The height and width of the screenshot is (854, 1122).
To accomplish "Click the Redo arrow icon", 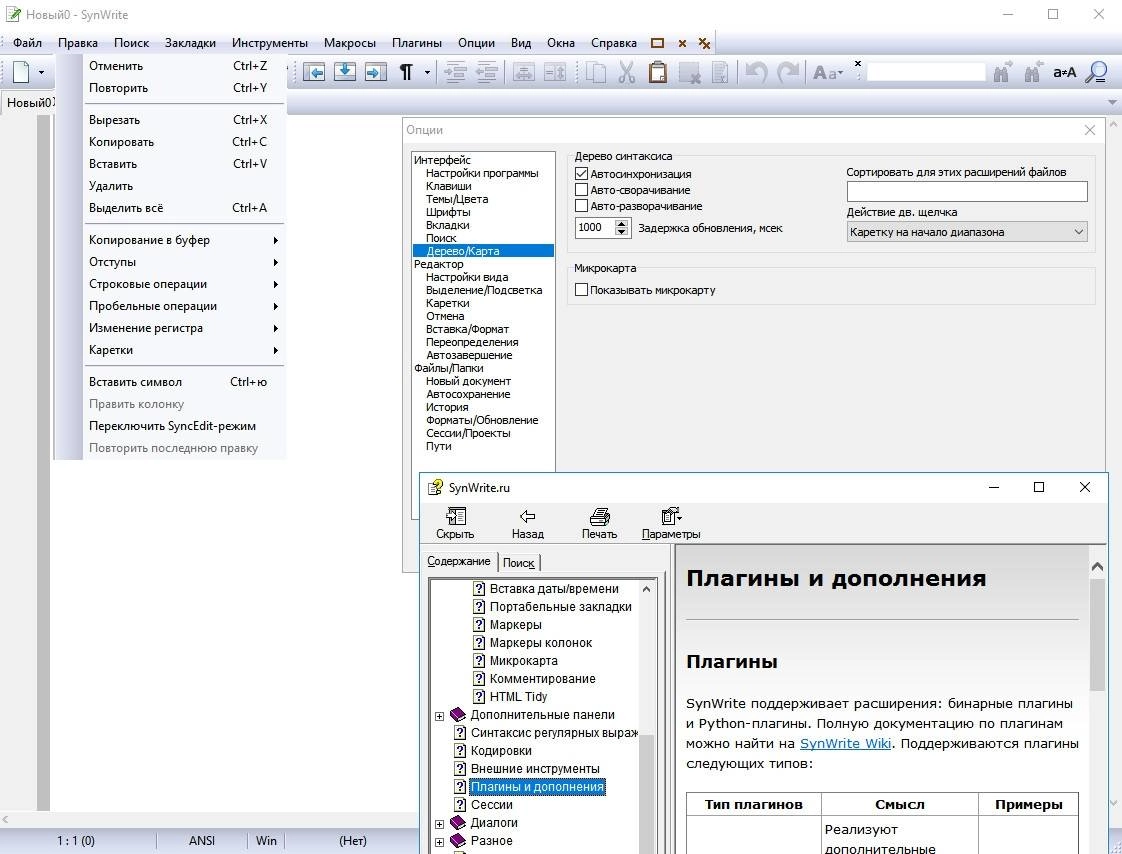I will [788, 72].
